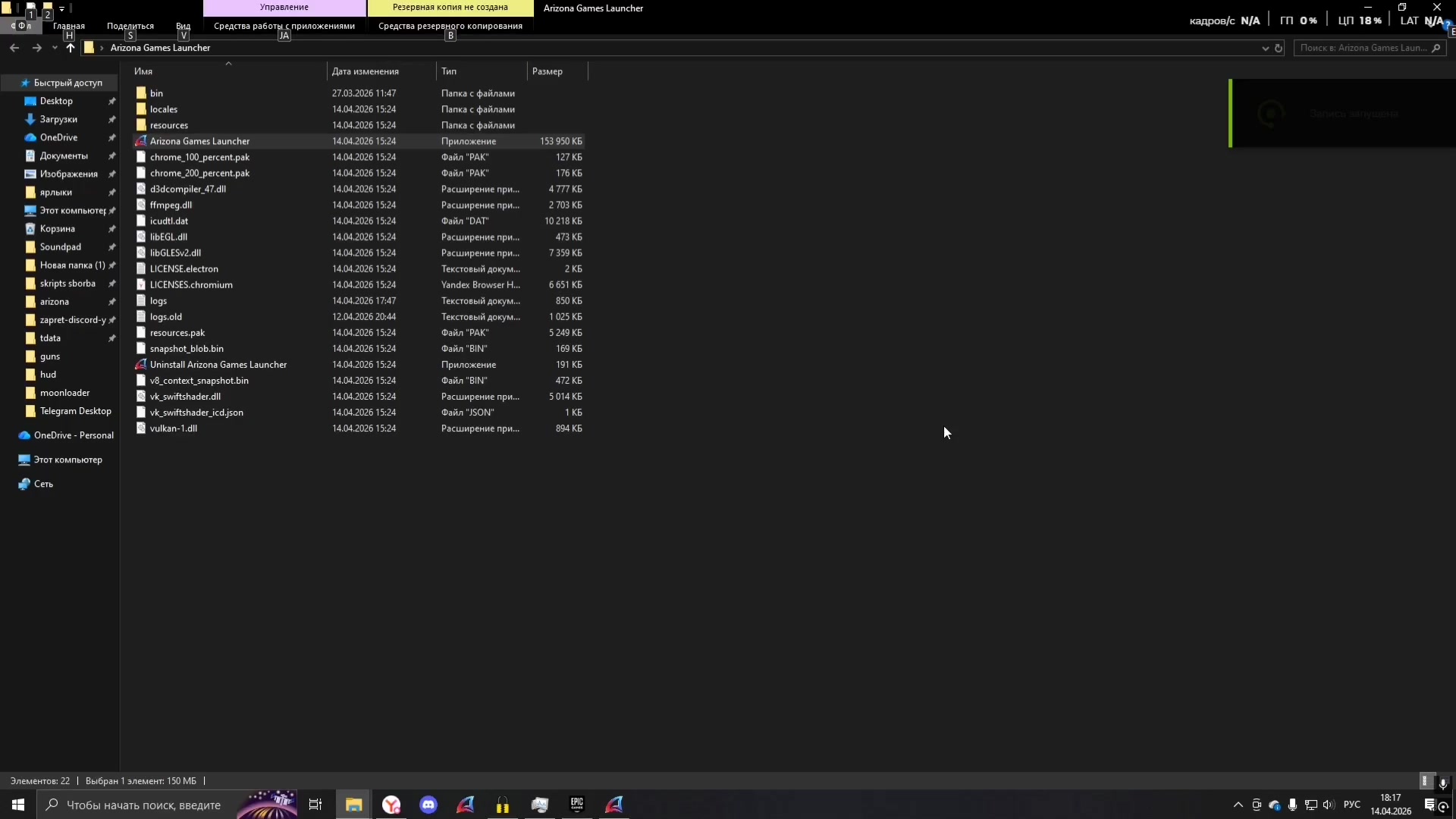Click the magnifier icon in the folder search box
The width and height of the screenshot is (1456, 819).
(1436, 48)
